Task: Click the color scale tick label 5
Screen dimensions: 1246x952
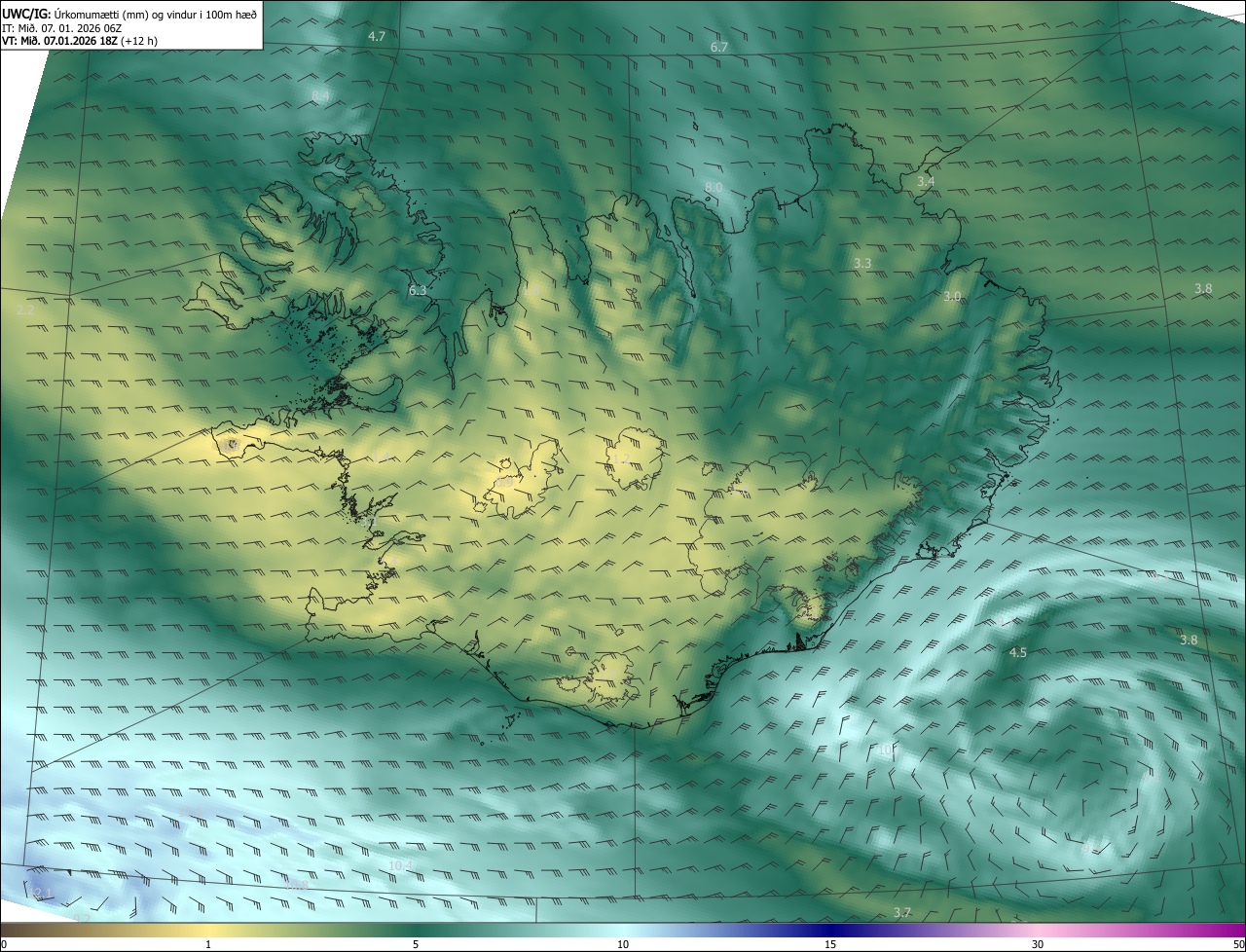Action: tap(416, 944)
